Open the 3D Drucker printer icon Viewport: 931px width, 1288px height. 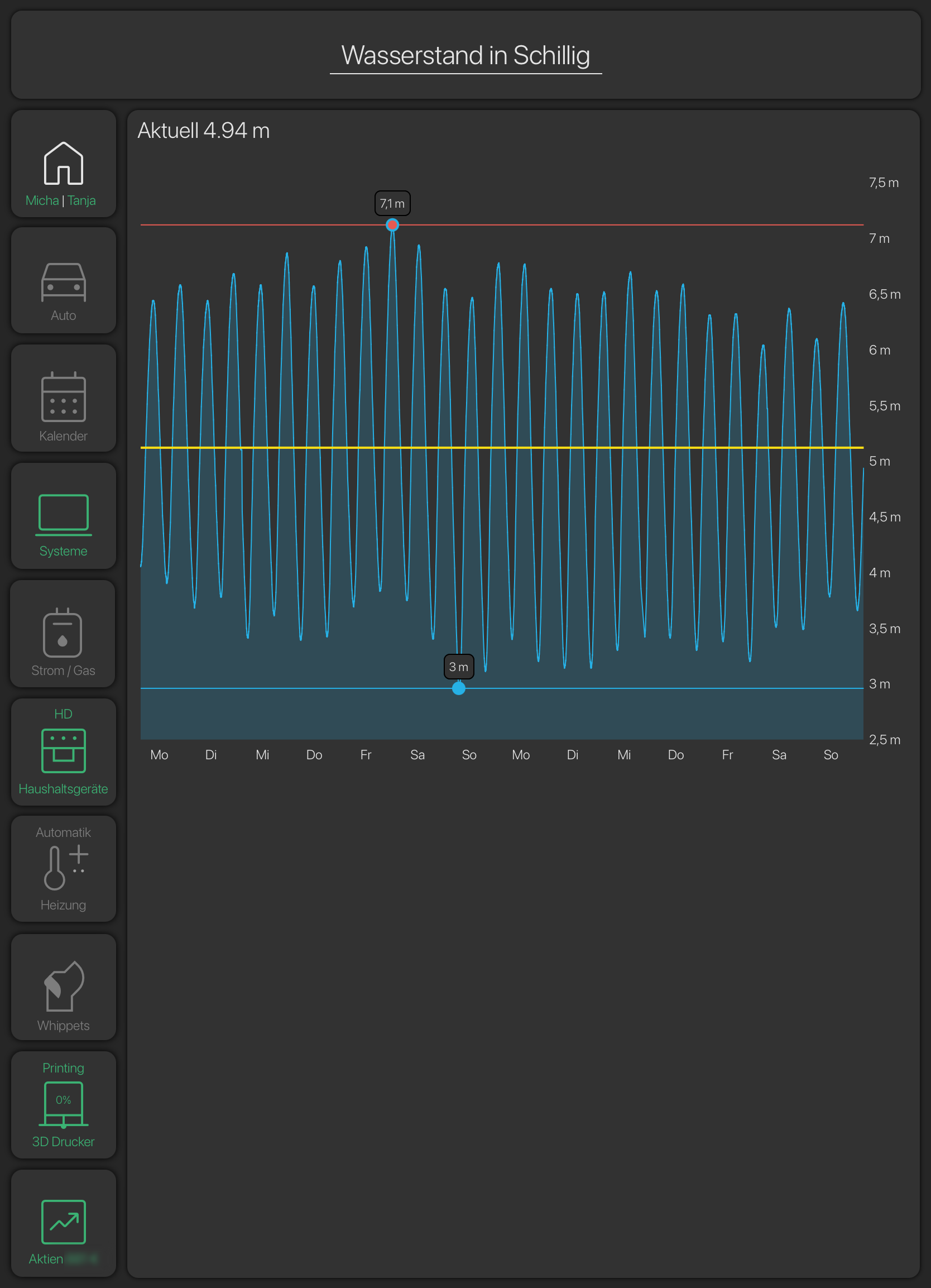[64, 1105]
